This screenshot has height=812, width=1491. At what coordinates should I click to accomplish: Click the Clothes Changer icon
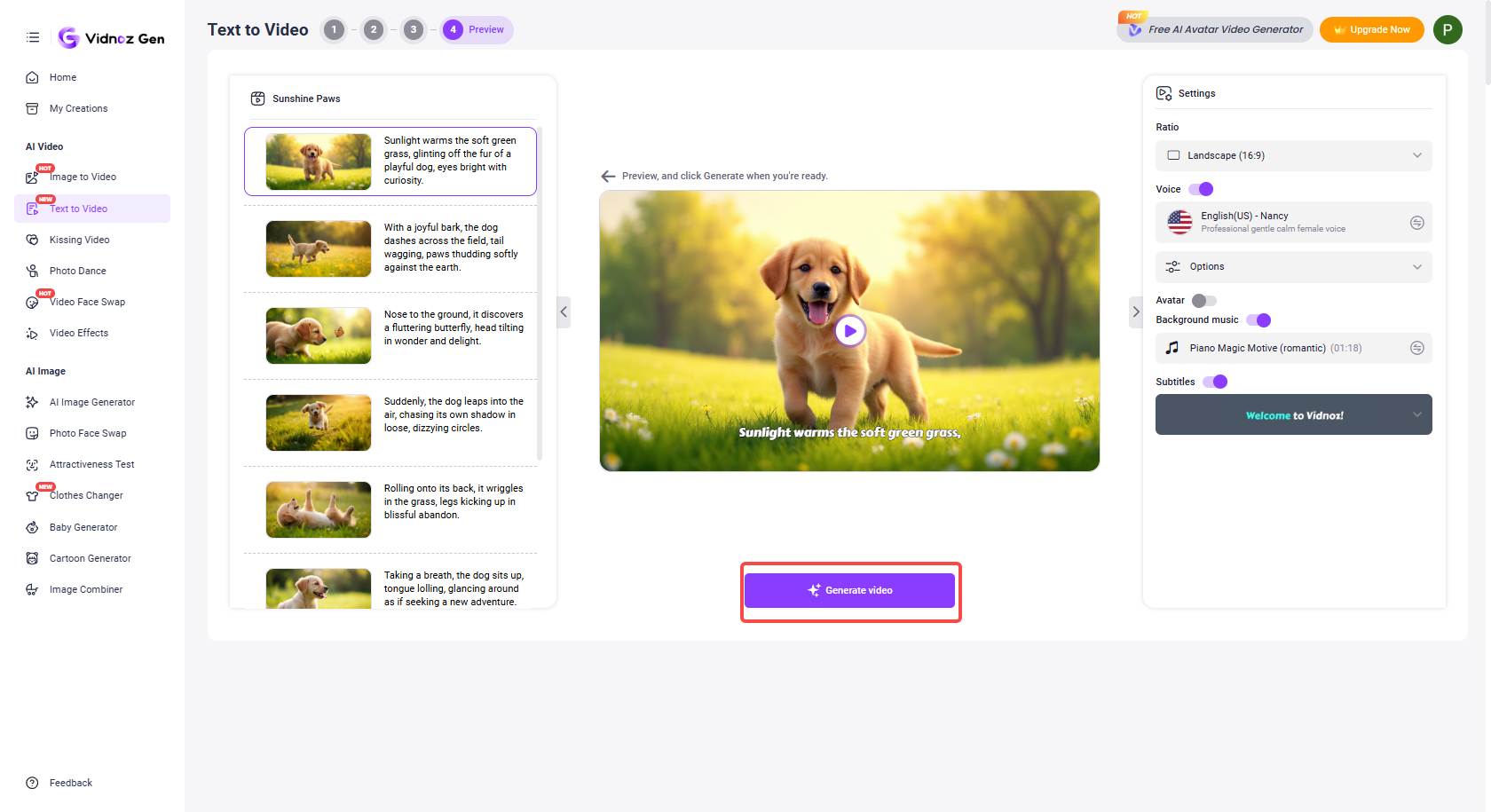[32, 496]
